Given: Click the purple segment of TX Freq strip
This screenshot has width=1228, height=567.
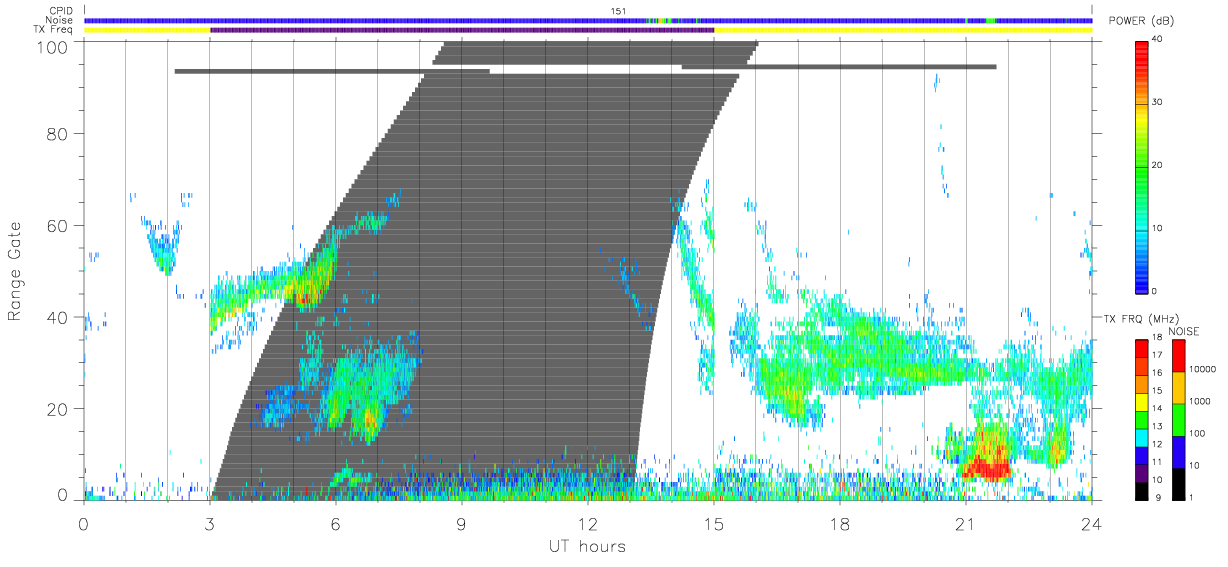Looking at the screenshot, I should click(462, 30).
